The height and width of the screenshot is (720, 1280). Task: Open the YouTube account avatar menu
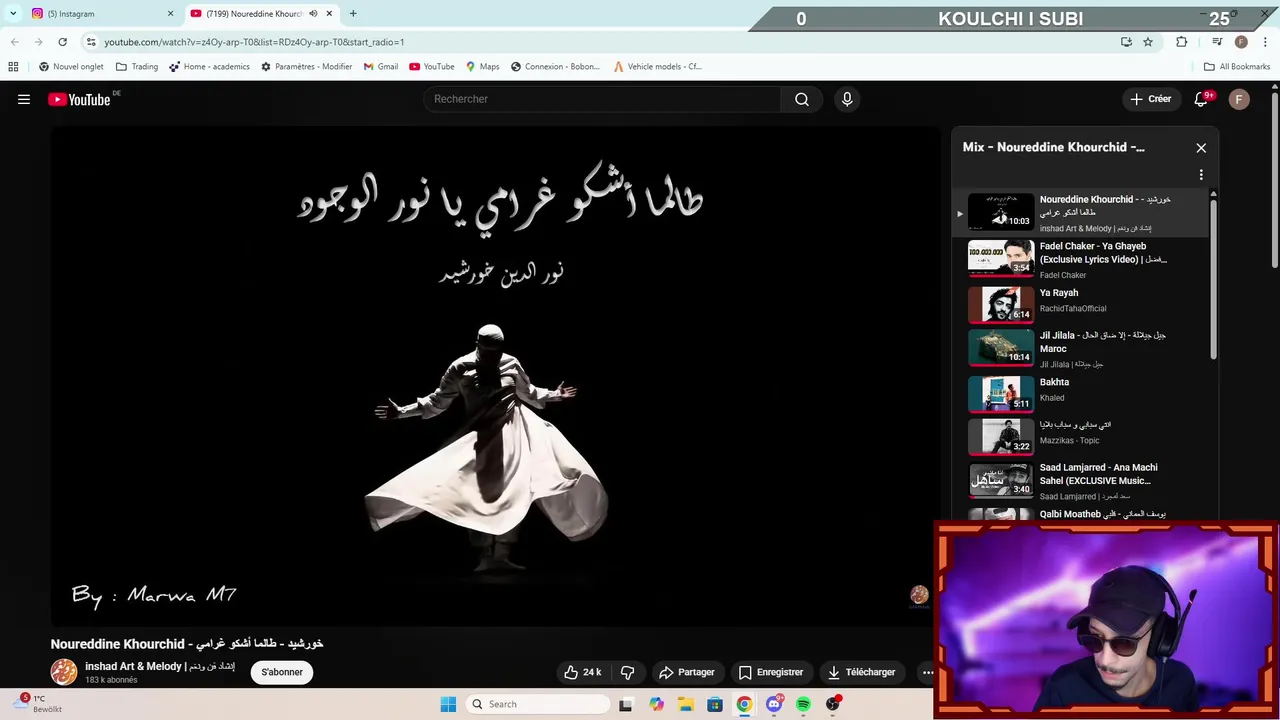tap(1239, 99)
